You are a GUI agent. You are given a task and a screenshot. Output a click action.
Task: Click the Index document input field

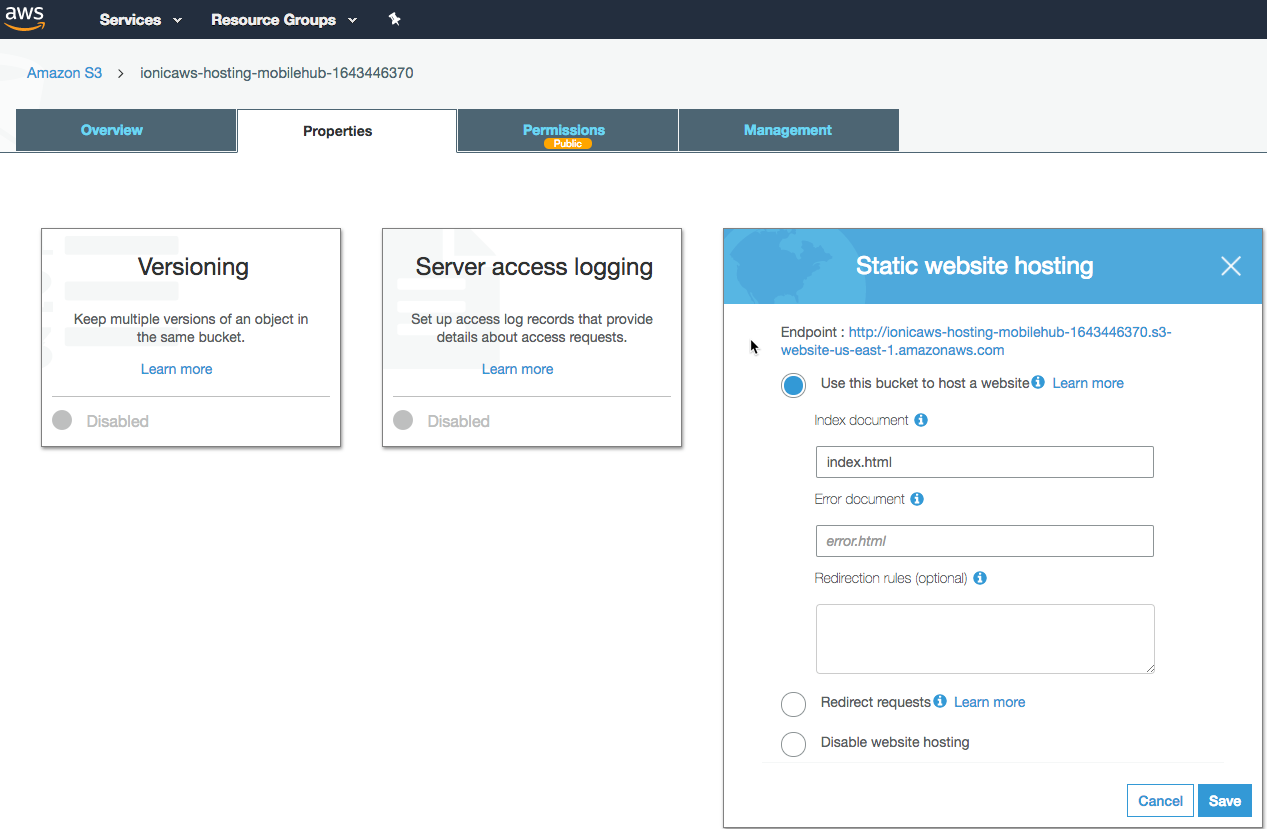pos(985,462)
